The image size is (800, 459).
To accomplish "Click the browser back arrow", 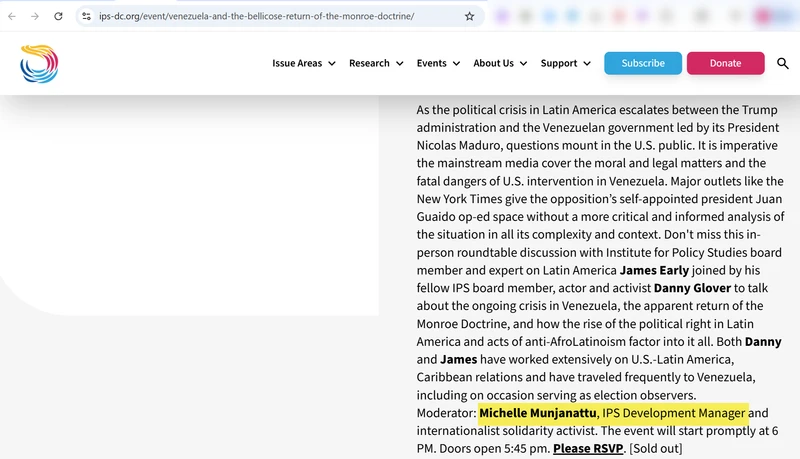I will [12, 17].
